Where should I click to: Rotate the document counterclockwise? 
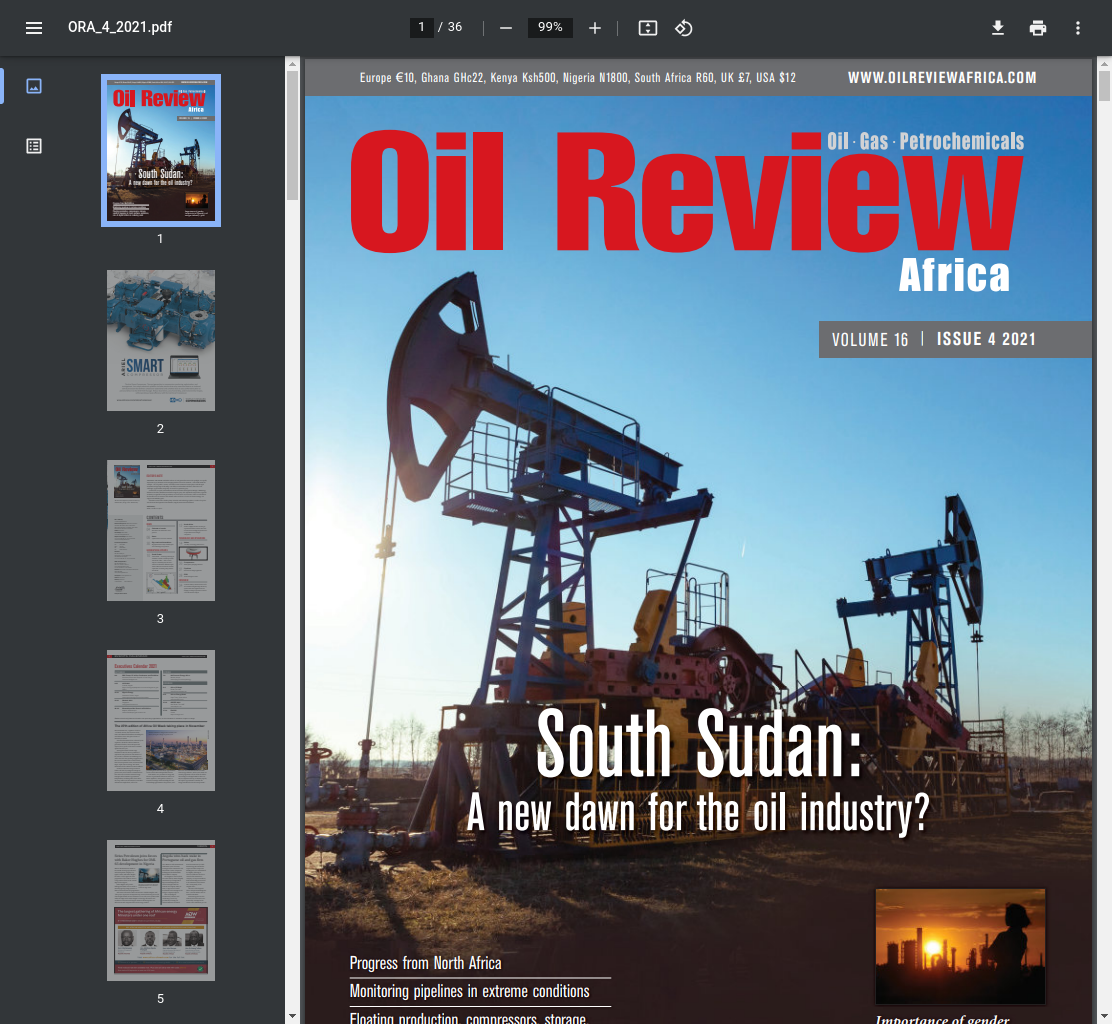click(684, 28)
